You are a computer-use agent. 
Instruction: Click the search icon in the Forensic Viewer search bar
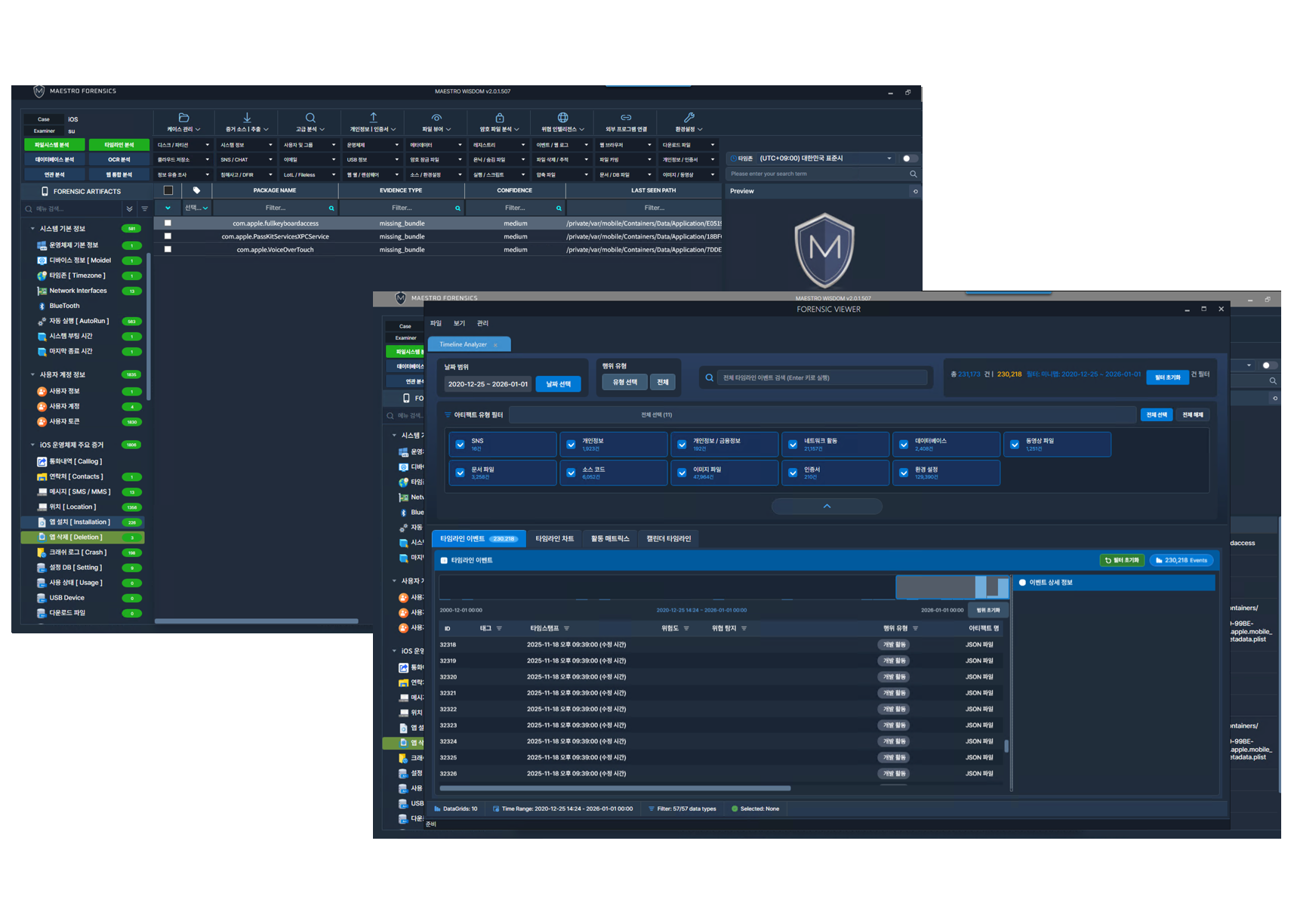tap(709, 377)
